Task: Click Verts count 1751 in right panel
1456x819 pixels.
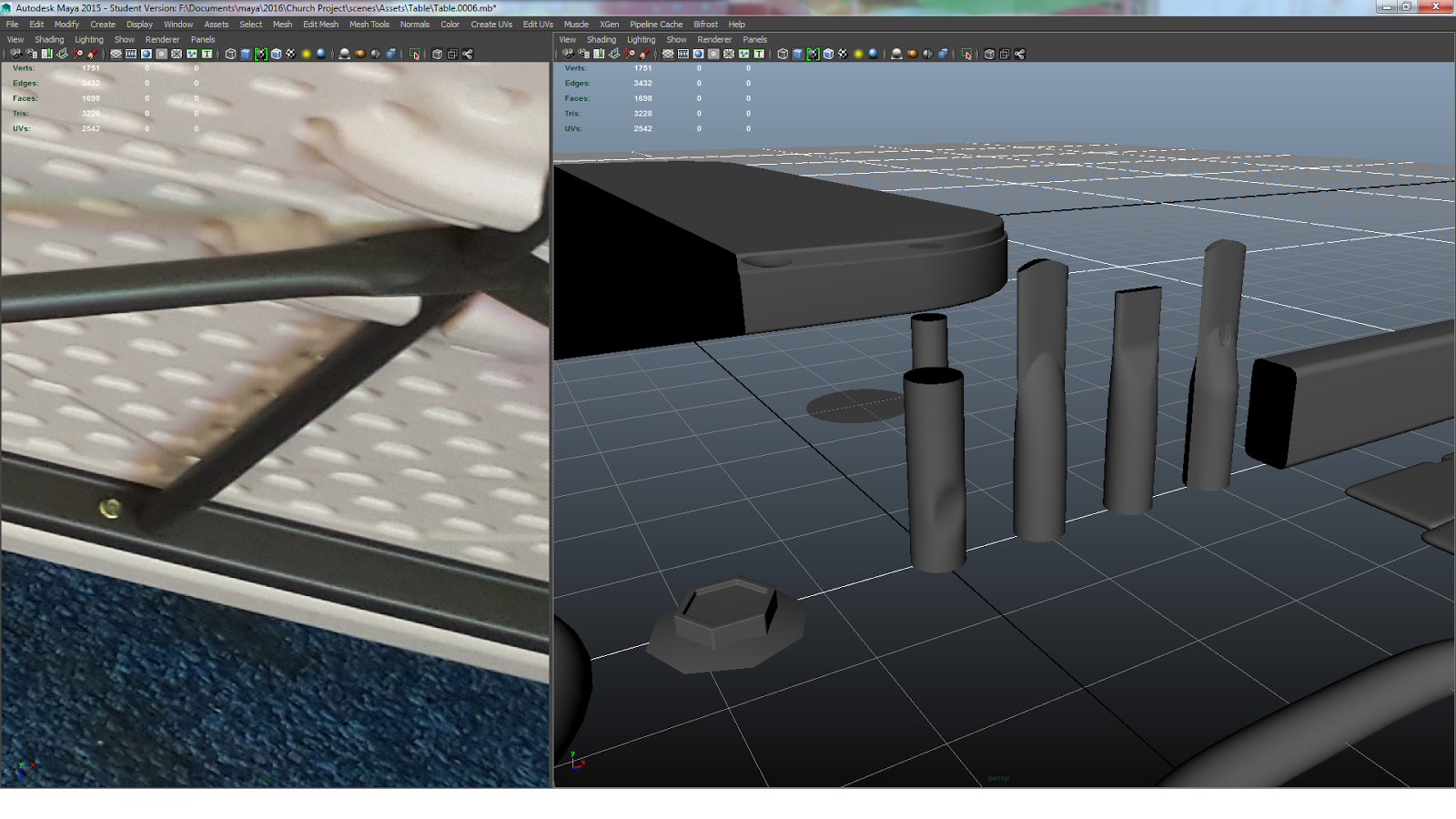Action: pos(643,68)
